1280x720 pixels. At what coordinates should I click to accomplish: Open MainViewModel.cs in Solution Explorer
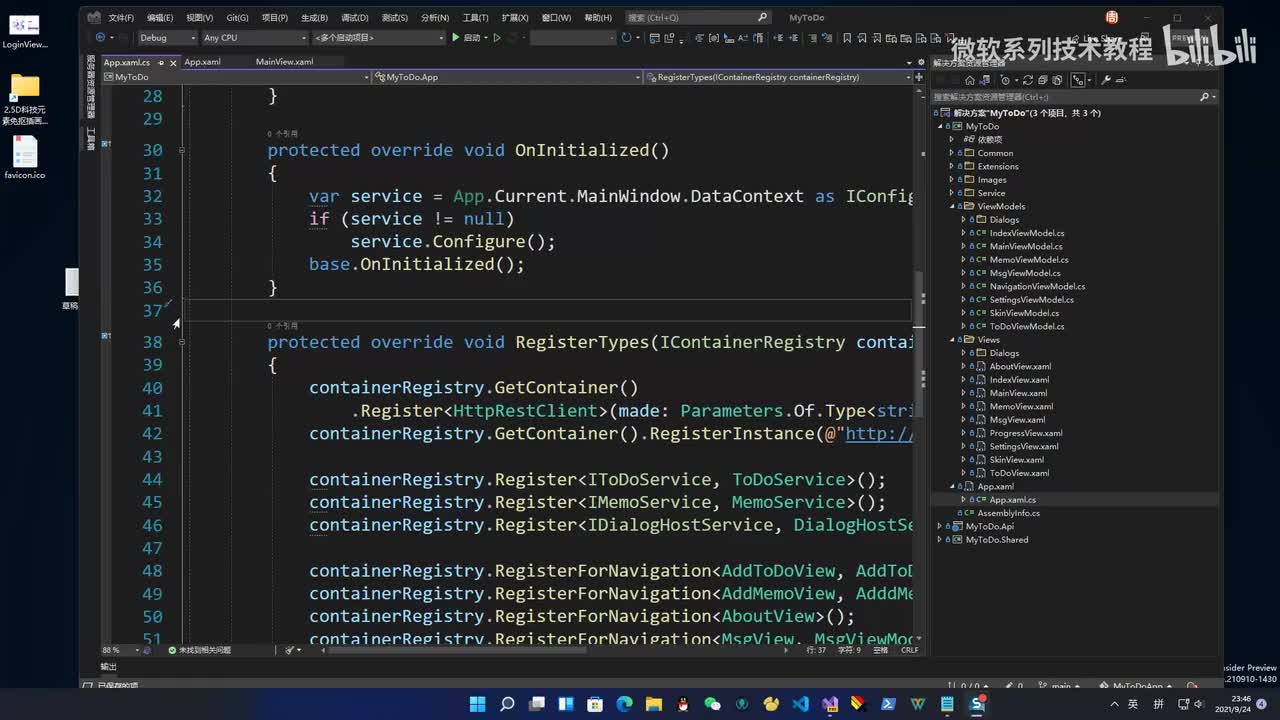(x=1026, y=246)
